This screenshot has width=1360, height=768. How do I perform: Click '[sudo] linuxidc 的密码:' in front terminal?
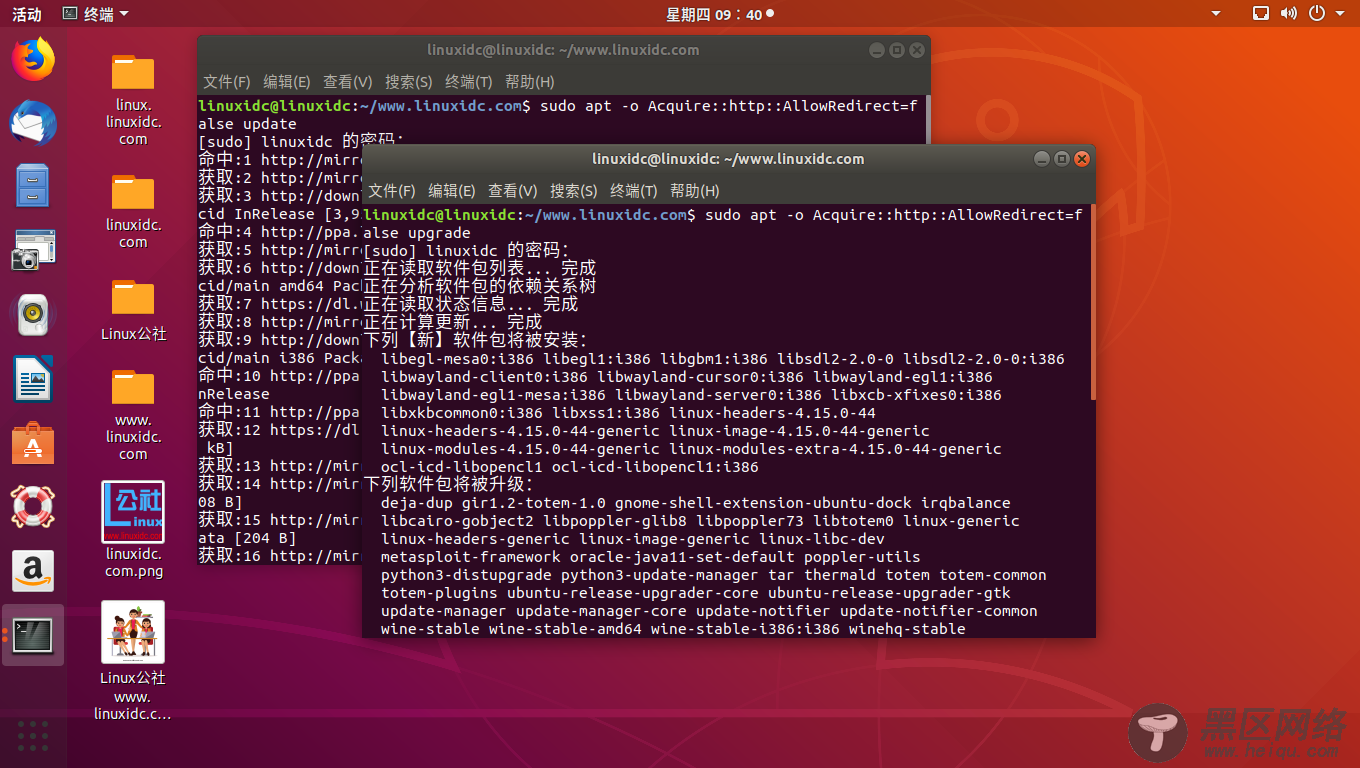(x=466, y=251)
